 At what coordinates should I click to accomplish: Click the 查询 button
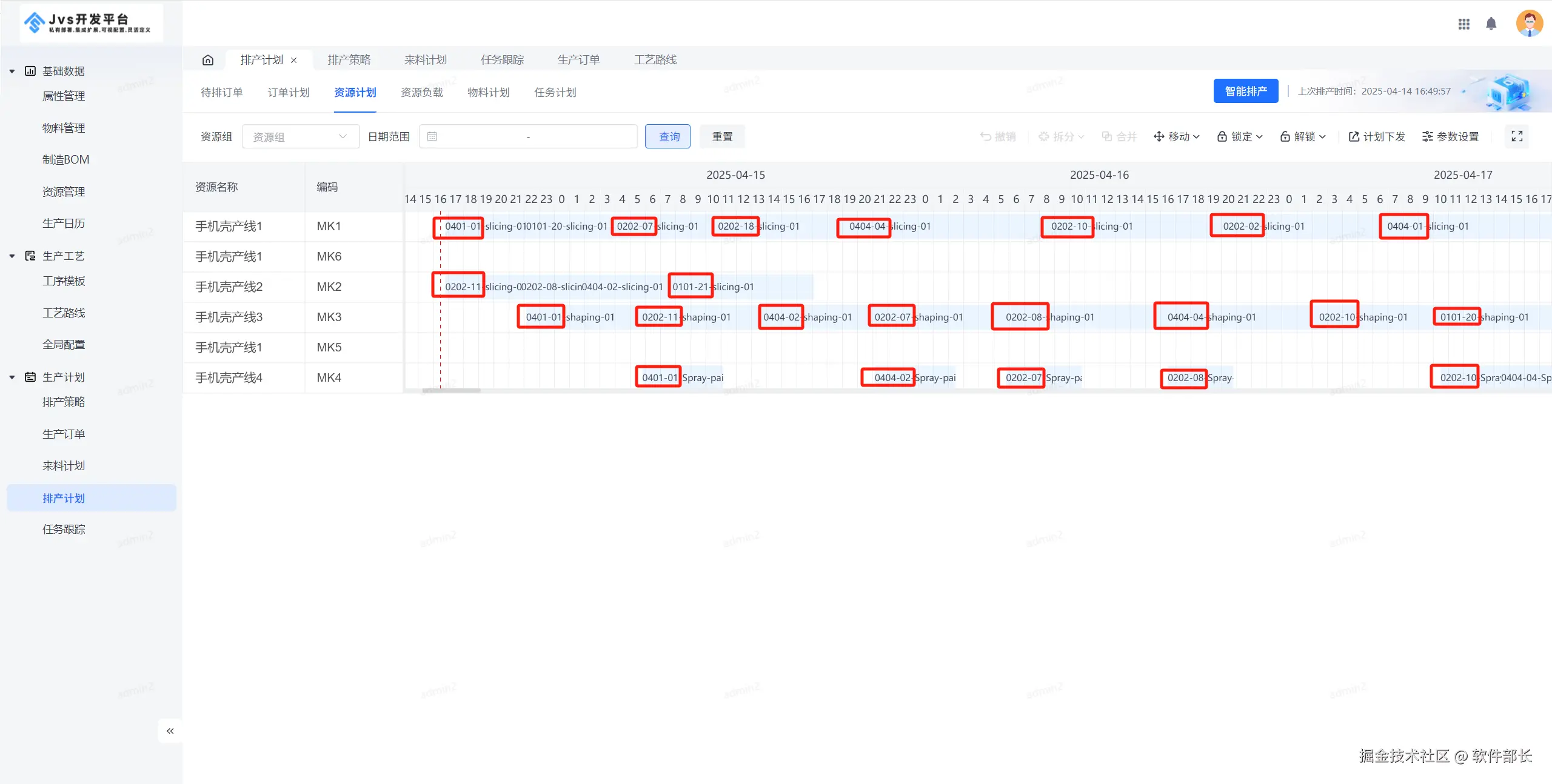667,136
